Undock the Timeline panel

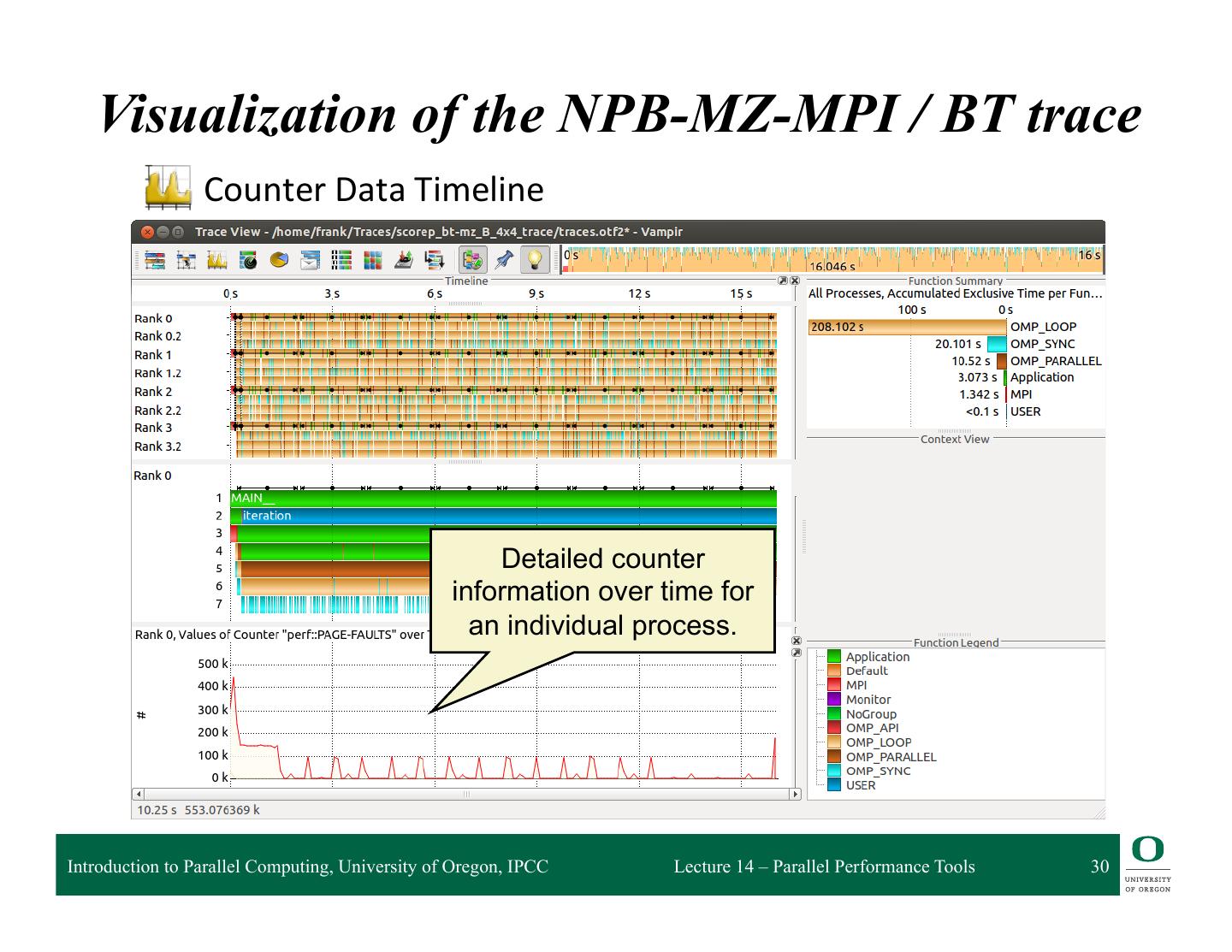[782, 281]
